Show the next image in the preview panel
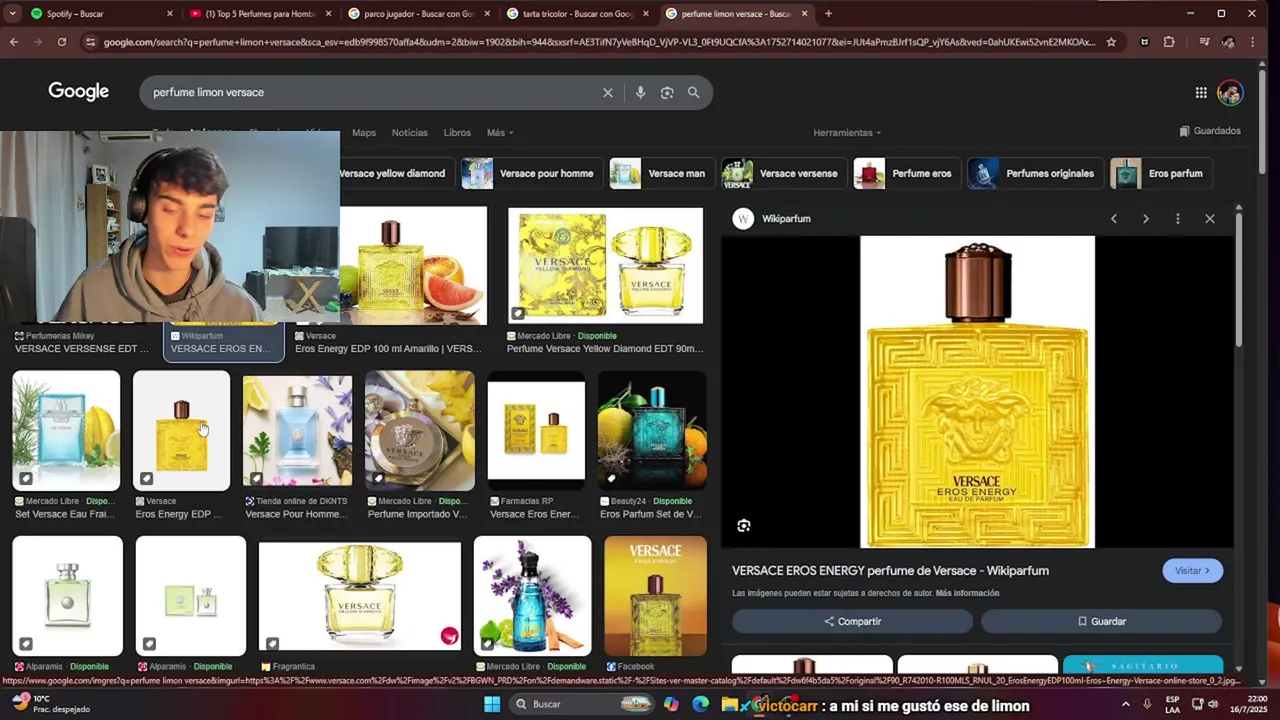The width and height of the screenshot is (1280, 720). 1145,219
